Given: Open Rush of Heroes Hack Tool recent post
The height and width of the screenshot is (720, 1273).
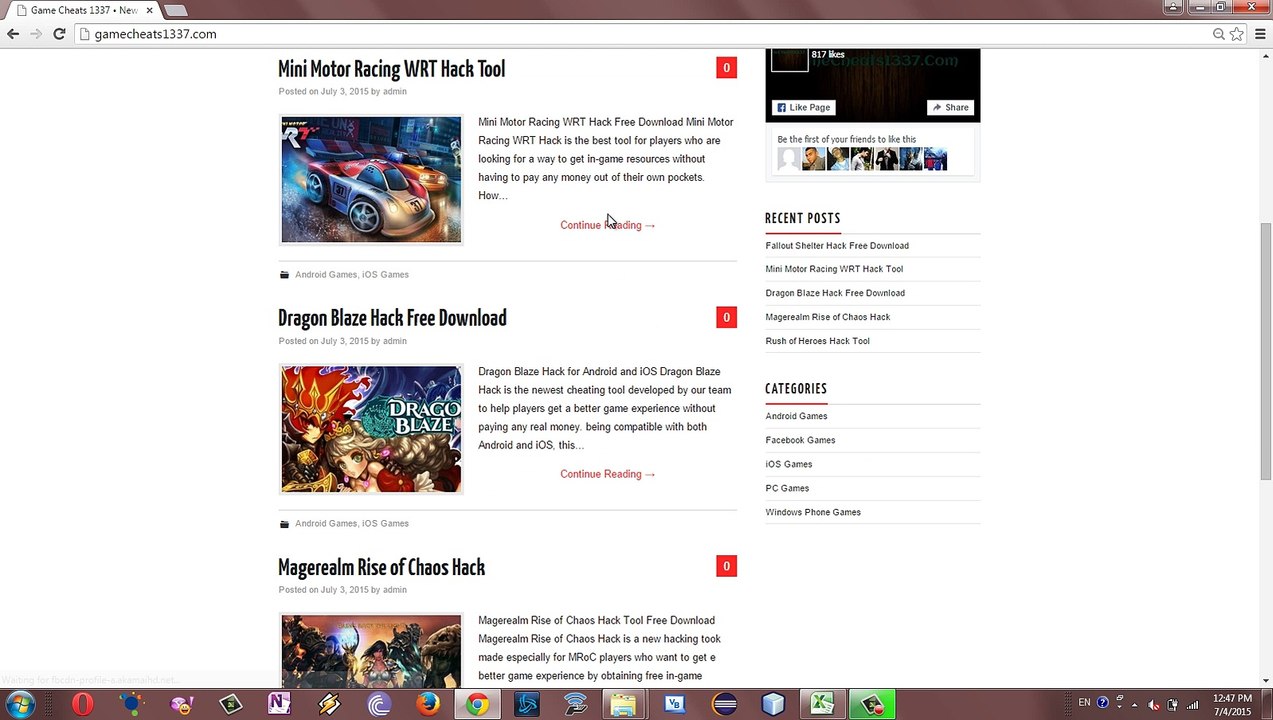Looking at the screenshot, I should point(817,341).
